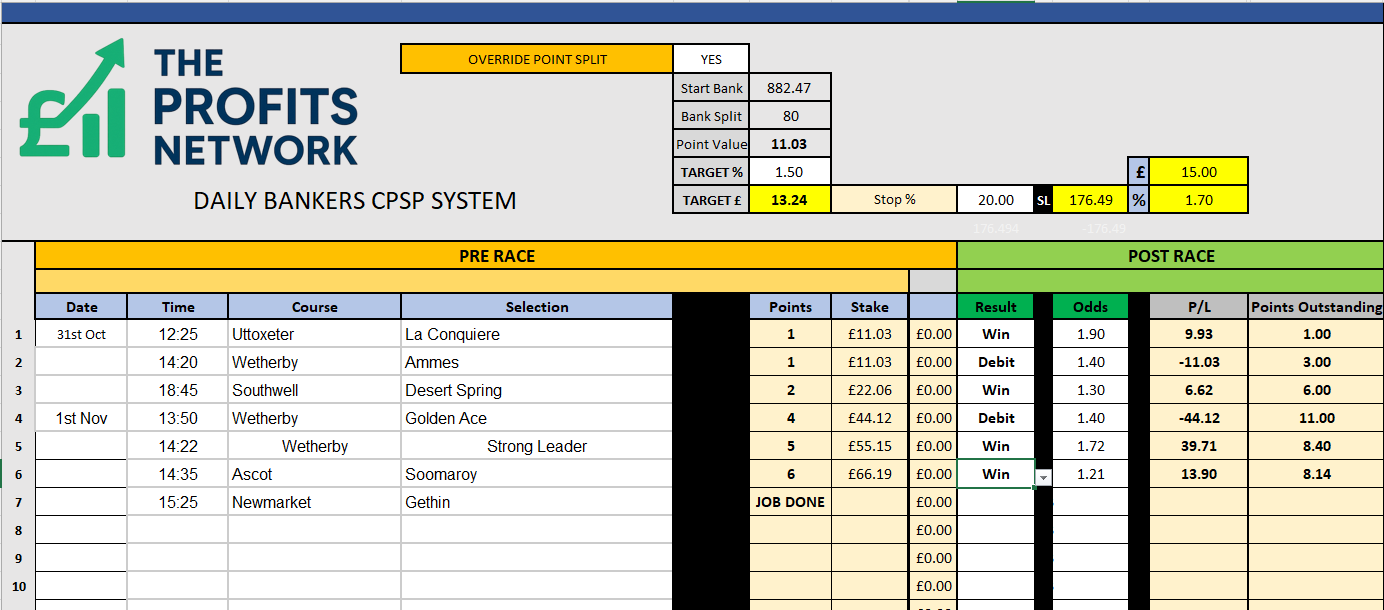Image resolution: width=1384 pixels, height=610 pixels.
Task: Click the TARGET % value 1.50
Action: pos(789,172)
